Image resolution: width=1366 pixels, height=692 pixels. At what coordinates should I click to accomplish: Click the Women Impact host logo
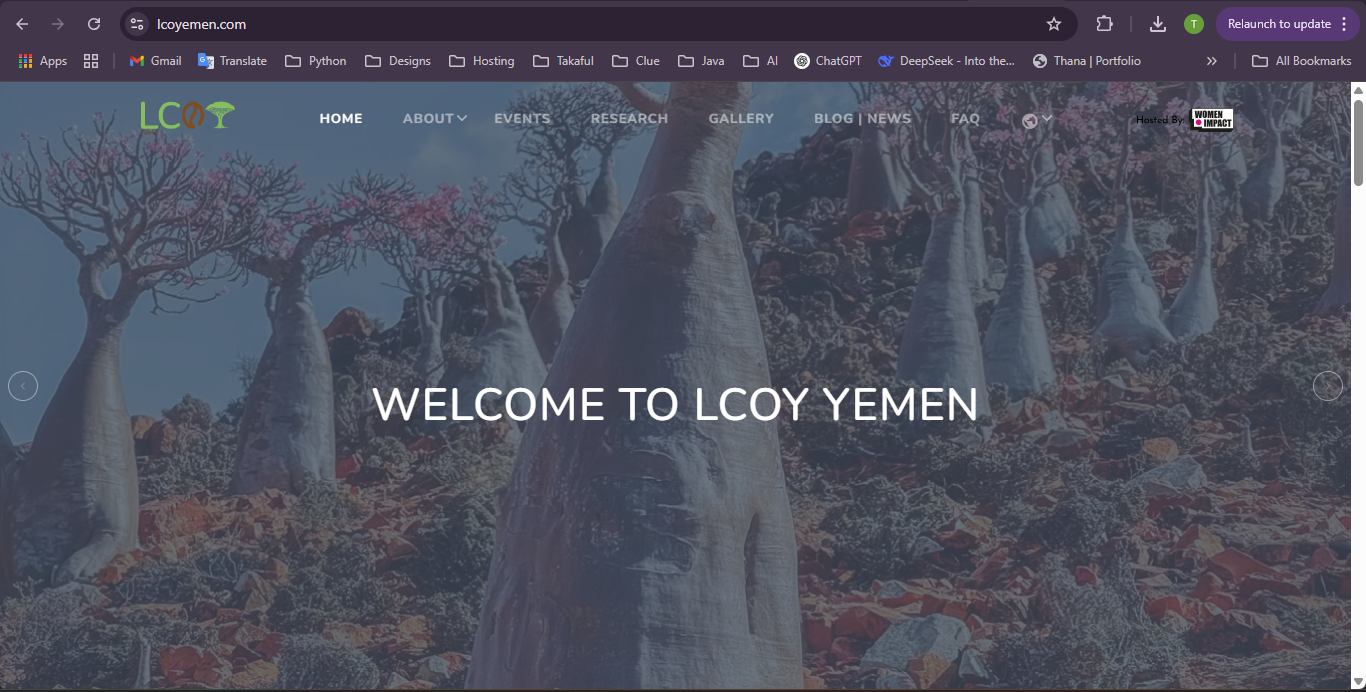(x=1211, y=119)
